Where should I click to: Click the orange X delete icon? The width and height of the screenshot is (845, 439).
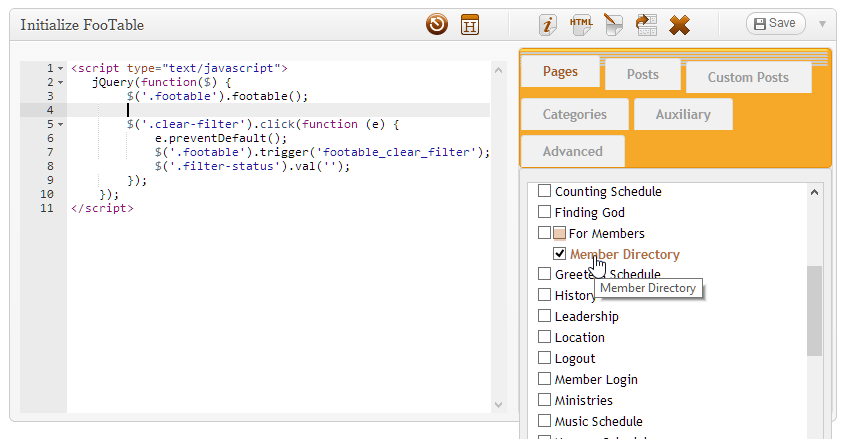(680, 25)
